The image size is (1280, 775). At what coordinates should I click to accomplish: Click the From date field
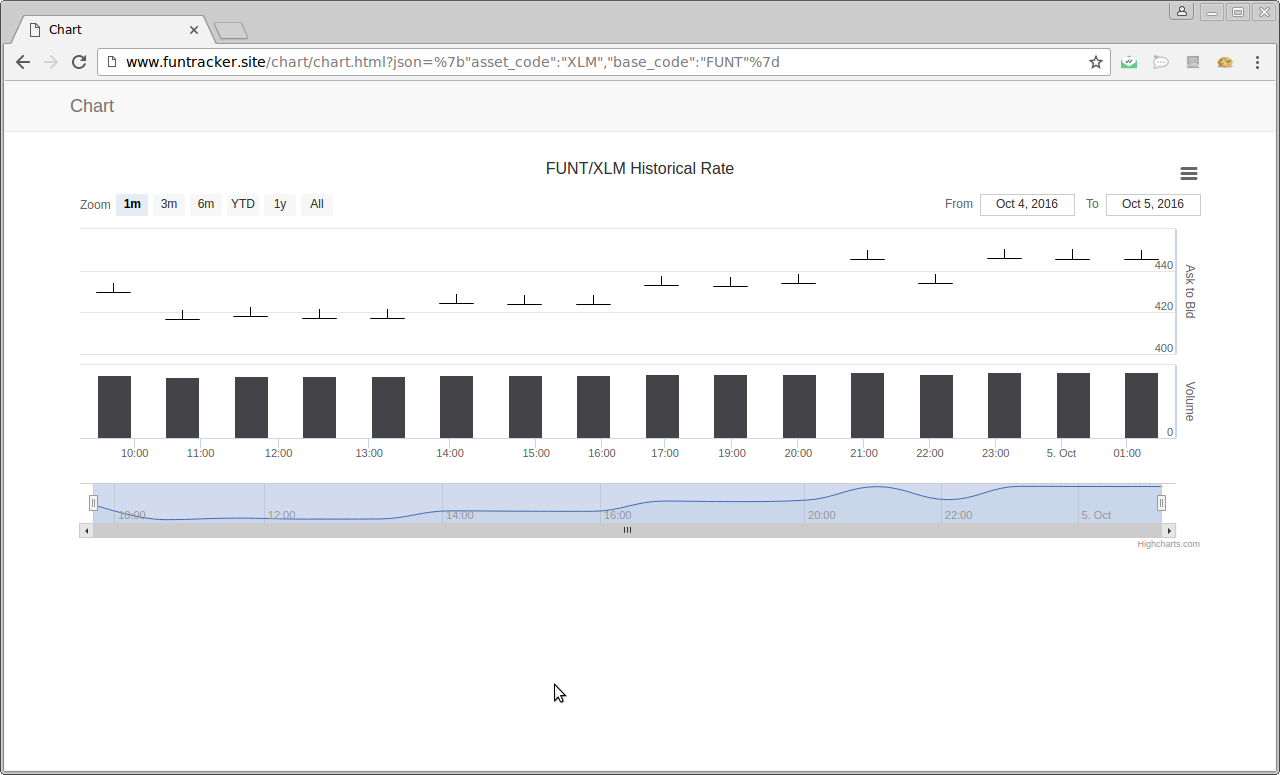point(1027,204)
